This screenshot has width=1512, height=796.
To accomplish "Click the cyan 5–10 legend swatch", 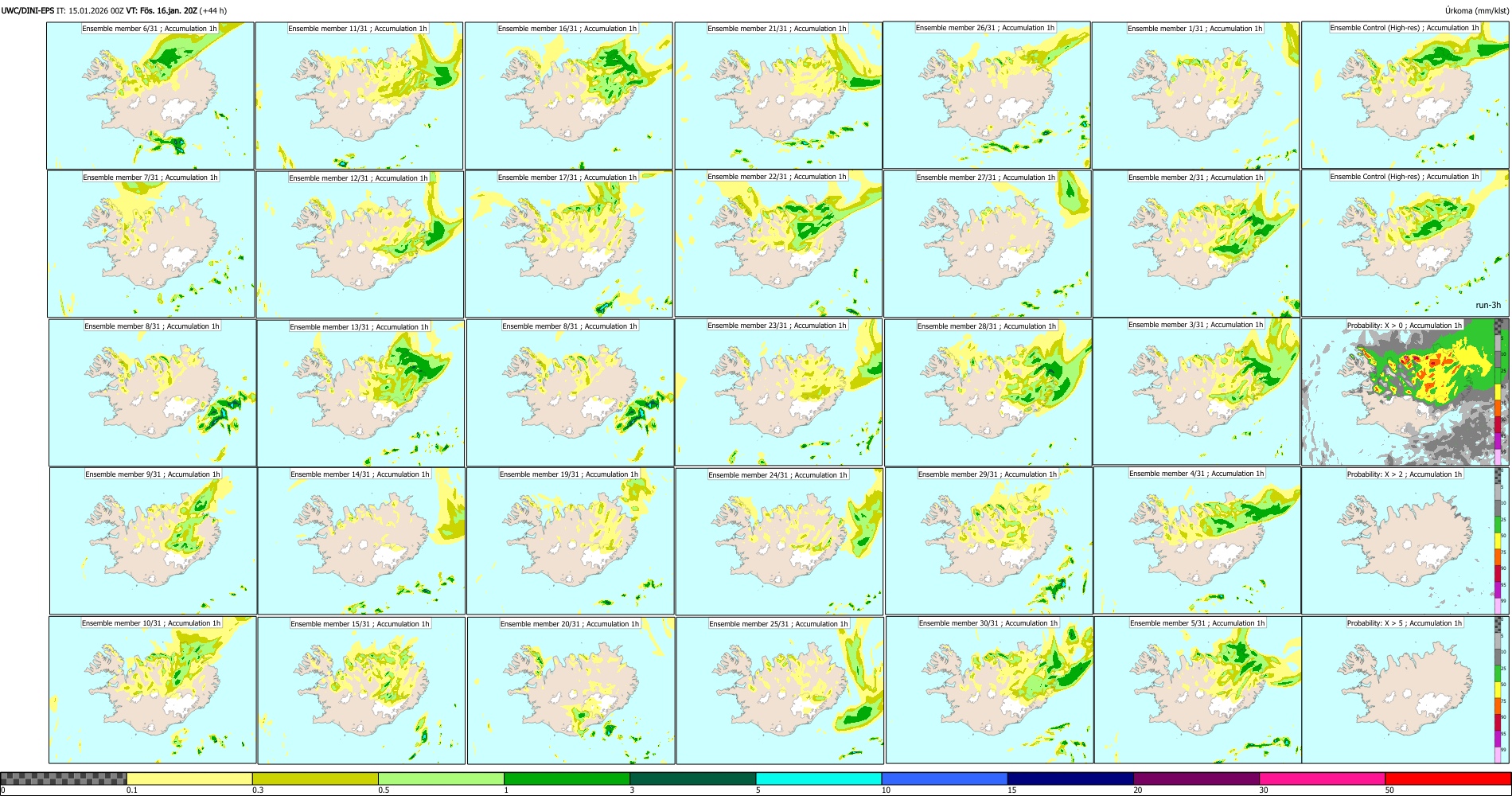I will point(819,778).
